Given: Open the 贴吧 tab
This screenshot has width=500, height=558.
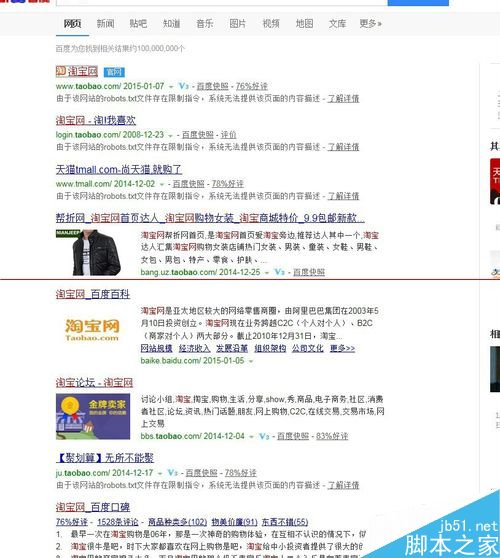Looking at the screenshot, I should click(138, 23).
